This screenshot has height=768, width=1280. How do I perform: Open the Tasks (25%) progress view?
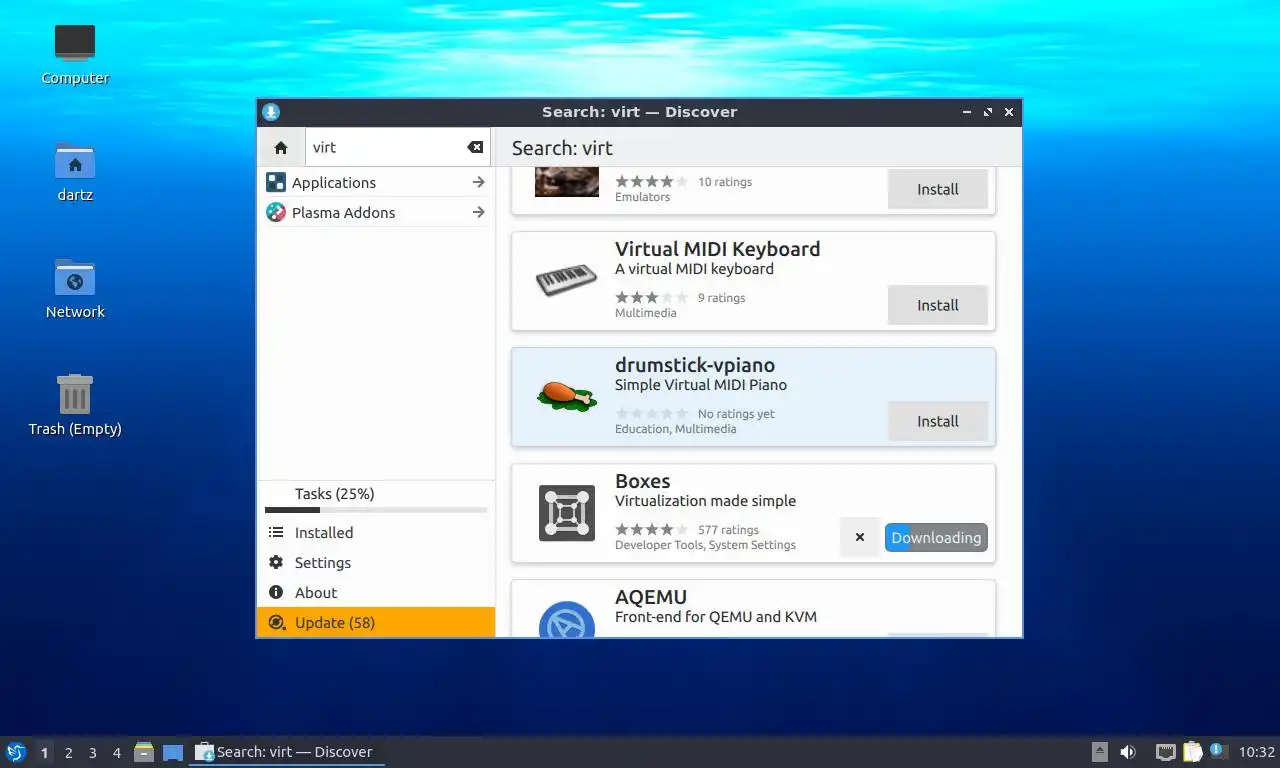376,498
